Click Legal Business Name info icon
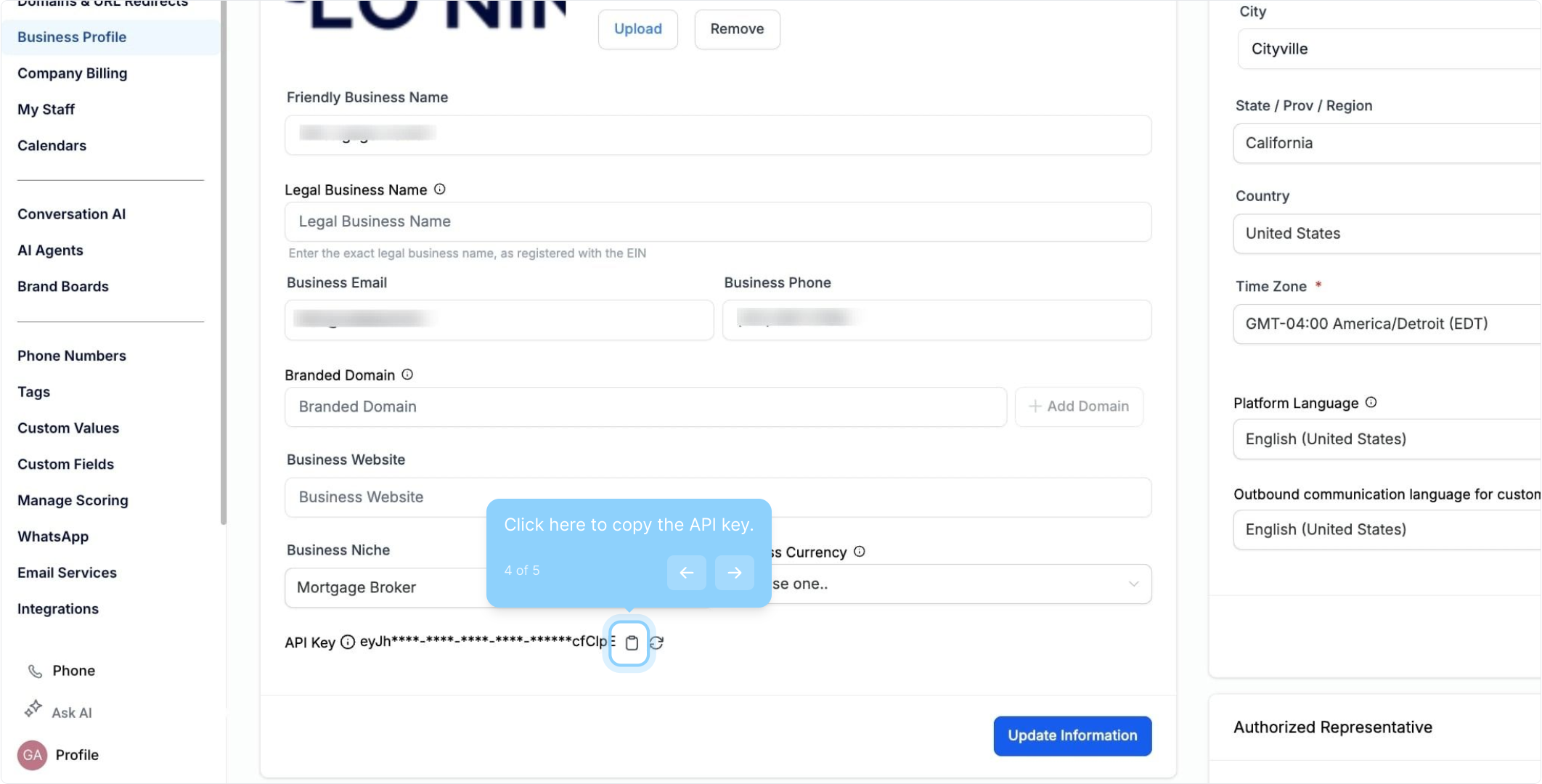1542x784 pixels. click(x=440, y=189)
